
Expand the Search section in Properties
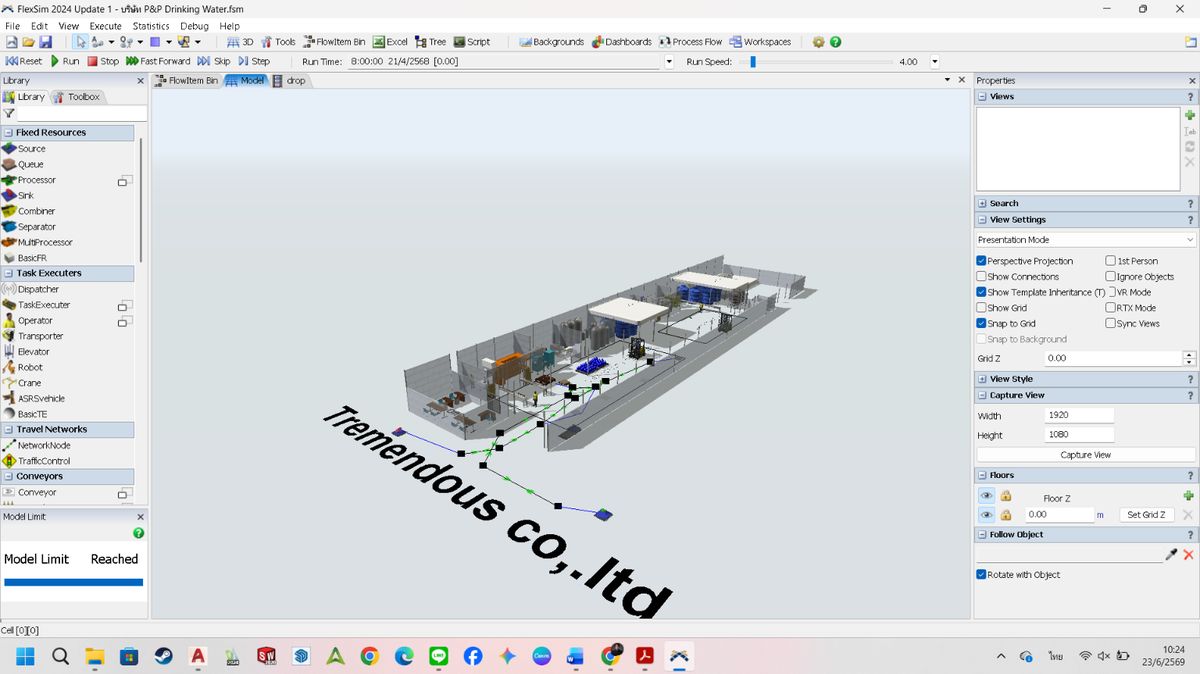tap(982, 203)
